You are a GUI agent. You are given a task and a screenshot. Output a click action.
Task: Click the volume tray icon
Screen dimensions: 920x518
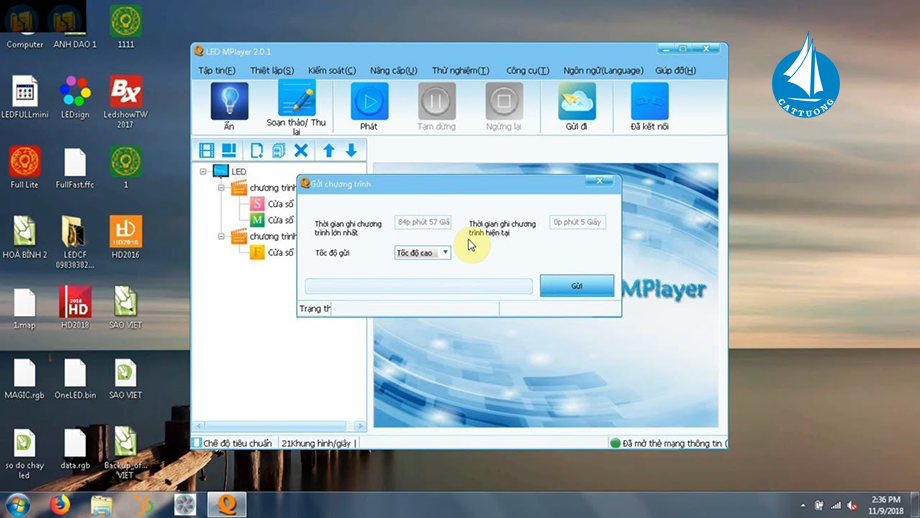point(852,505)
